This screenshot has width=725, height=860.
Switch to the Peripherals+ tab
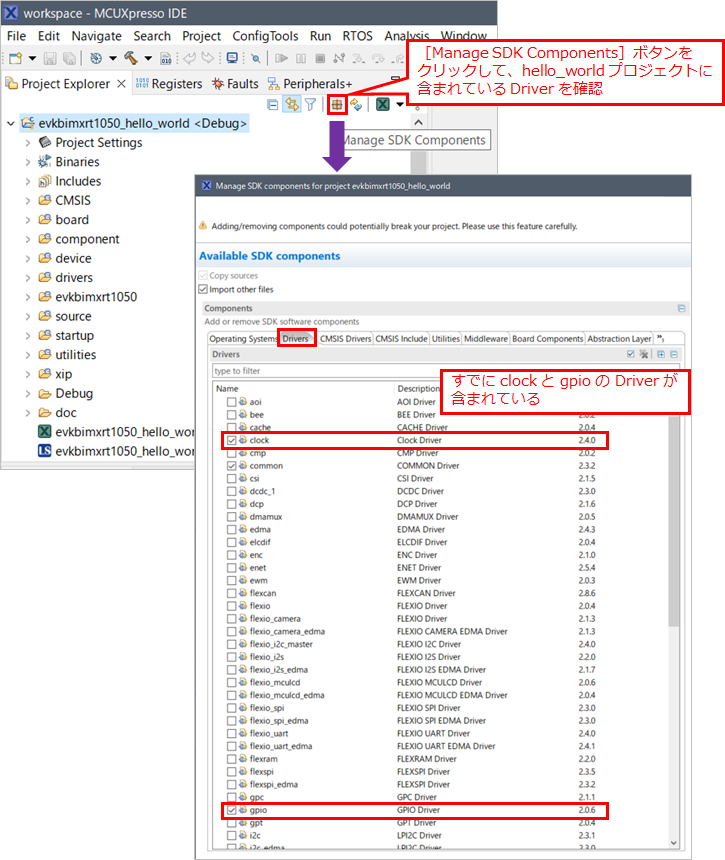pos(310,84)
